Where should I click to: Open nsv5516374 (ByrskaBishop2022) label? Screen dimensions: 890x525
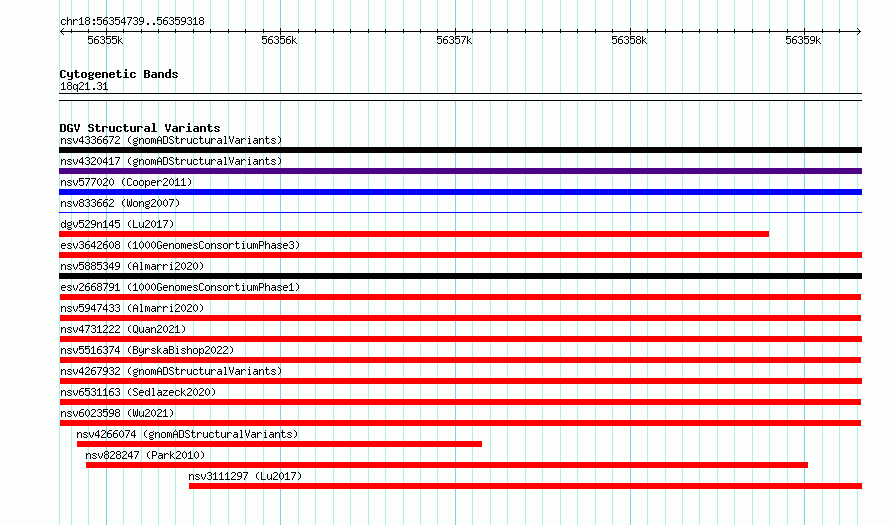147,350
